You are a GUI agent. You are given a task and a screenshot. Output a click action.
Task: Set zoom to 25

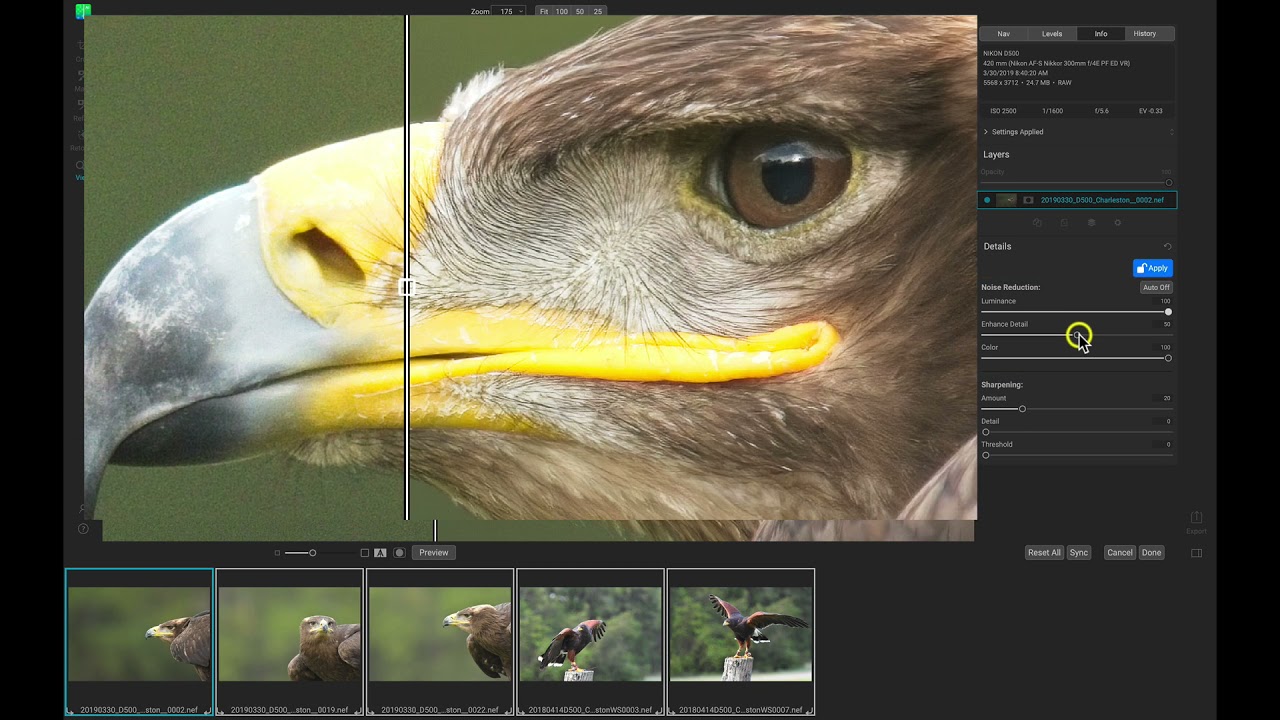click(598, 11)
